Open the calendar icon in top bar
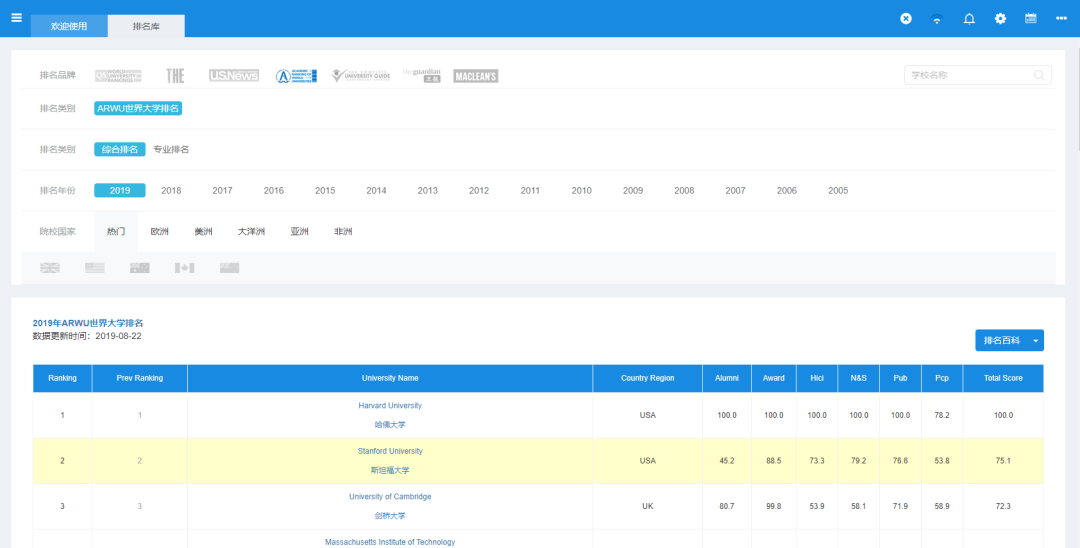 coord(1030,19)
